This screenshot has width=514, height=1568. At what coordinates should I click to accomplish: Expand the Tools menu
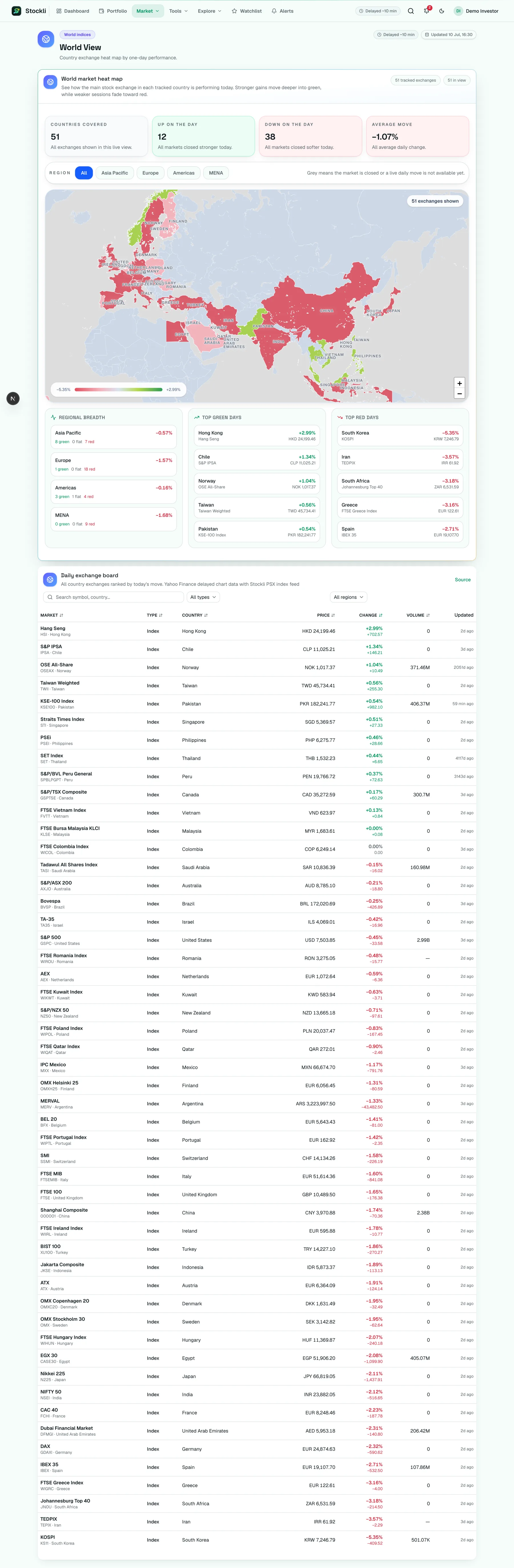(x=178, y=11)
